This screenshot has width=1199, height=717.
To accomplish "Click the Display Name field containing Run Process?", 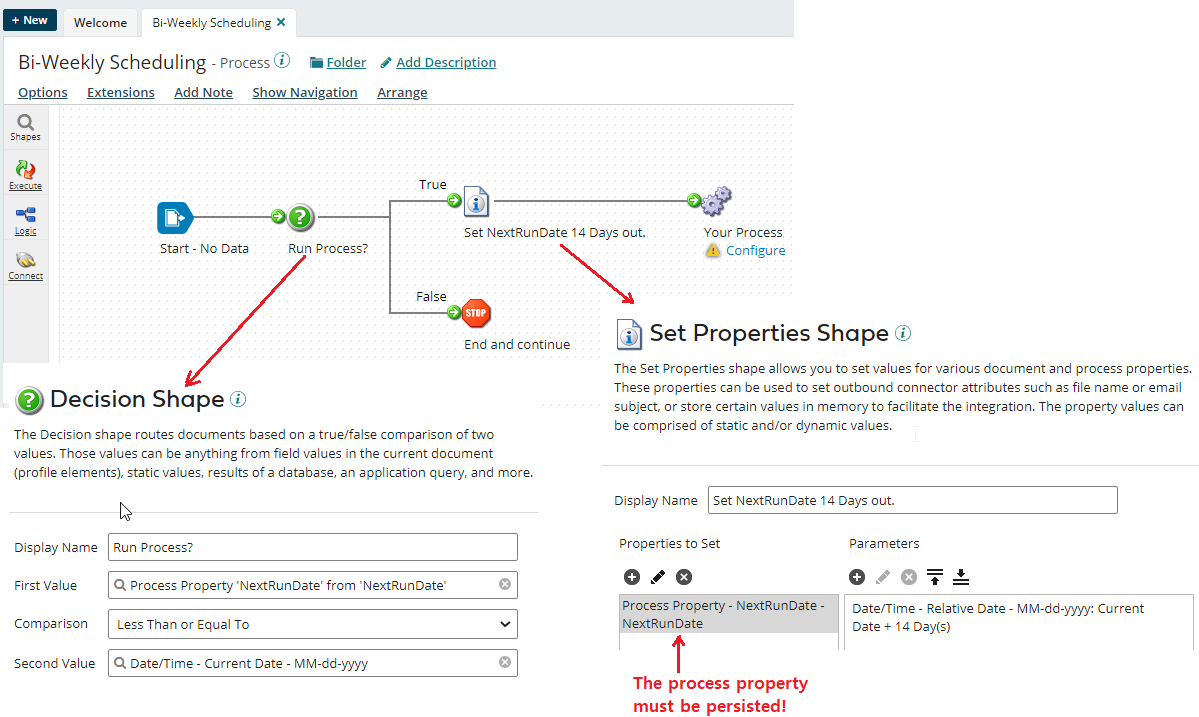I will 312,547.
